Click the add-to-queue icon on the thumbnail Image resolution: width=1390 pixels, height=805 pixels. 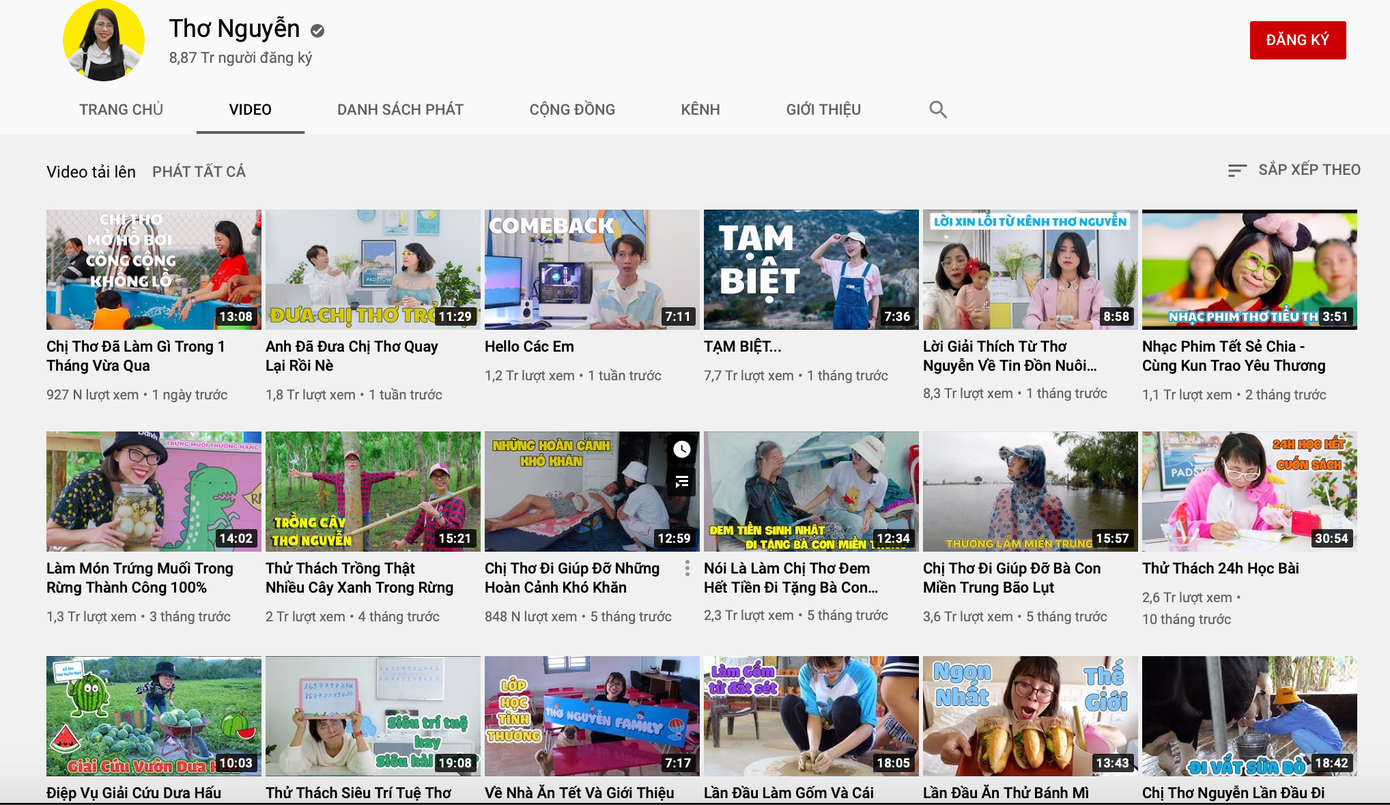coord(681,481)
